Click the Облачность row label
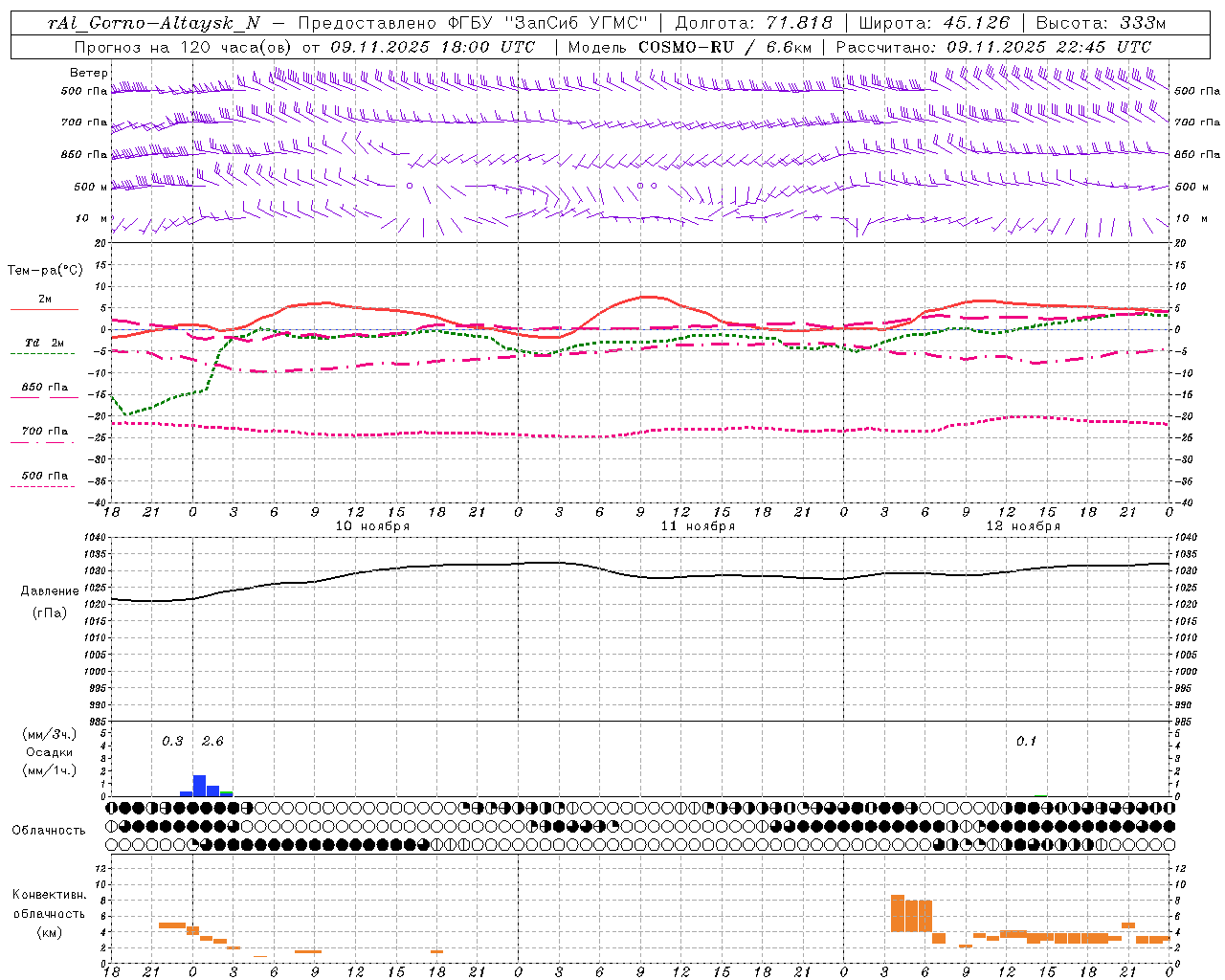Viewport: 1225px width, 980px height. [49, 831]
